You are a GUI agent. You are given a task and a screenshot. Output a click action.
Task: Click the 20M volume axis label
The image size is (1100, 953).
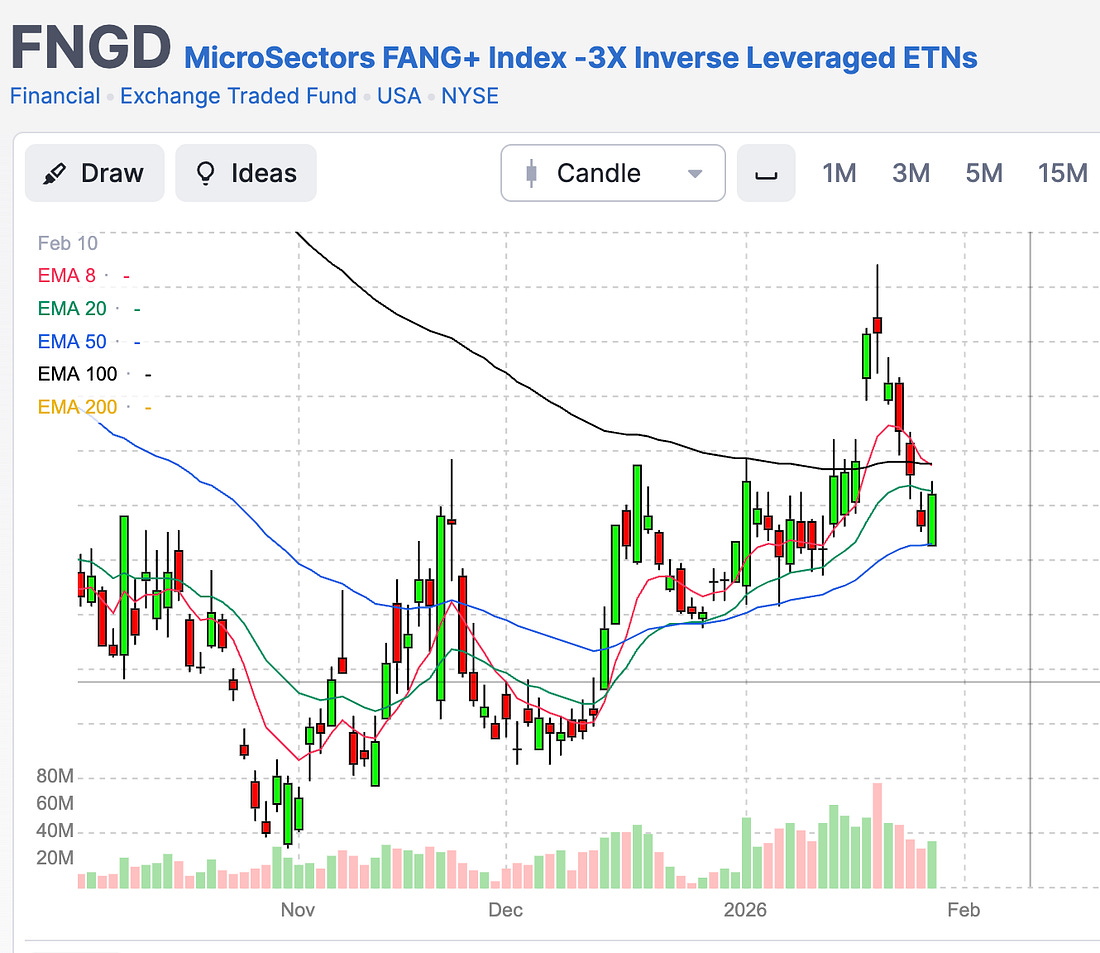pyautogui.click(x=55, y=858)
